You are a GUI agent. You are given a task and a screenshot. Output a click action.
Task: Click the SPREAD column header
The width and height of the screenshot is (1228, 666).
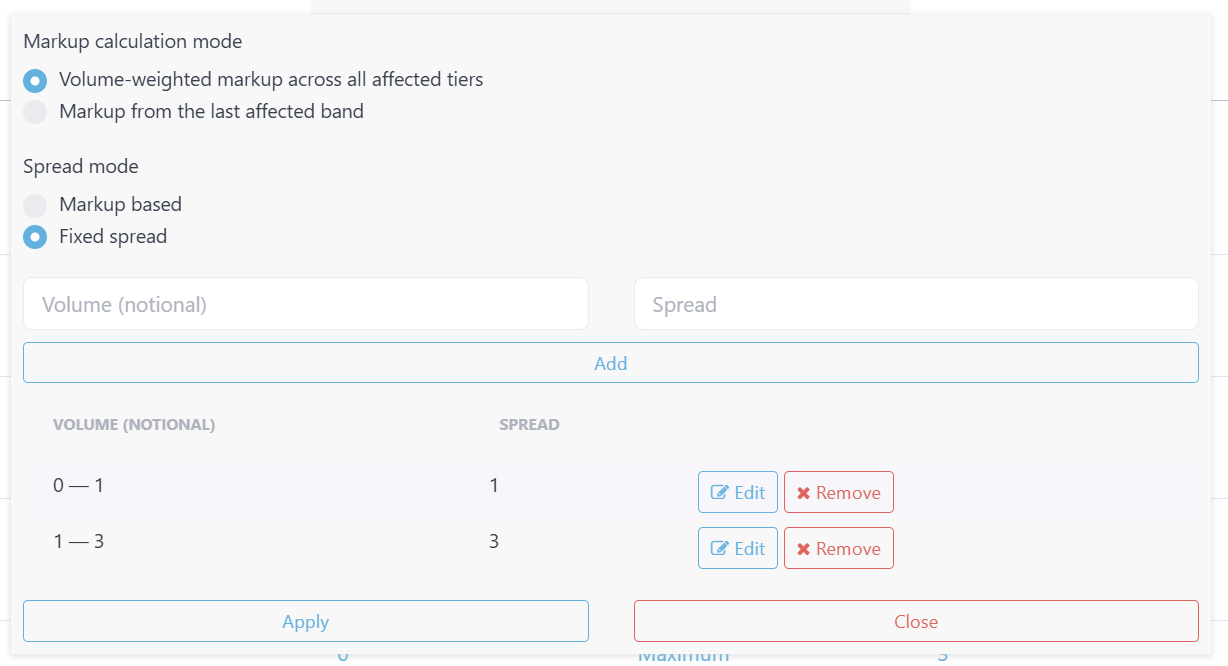point(529,425)
